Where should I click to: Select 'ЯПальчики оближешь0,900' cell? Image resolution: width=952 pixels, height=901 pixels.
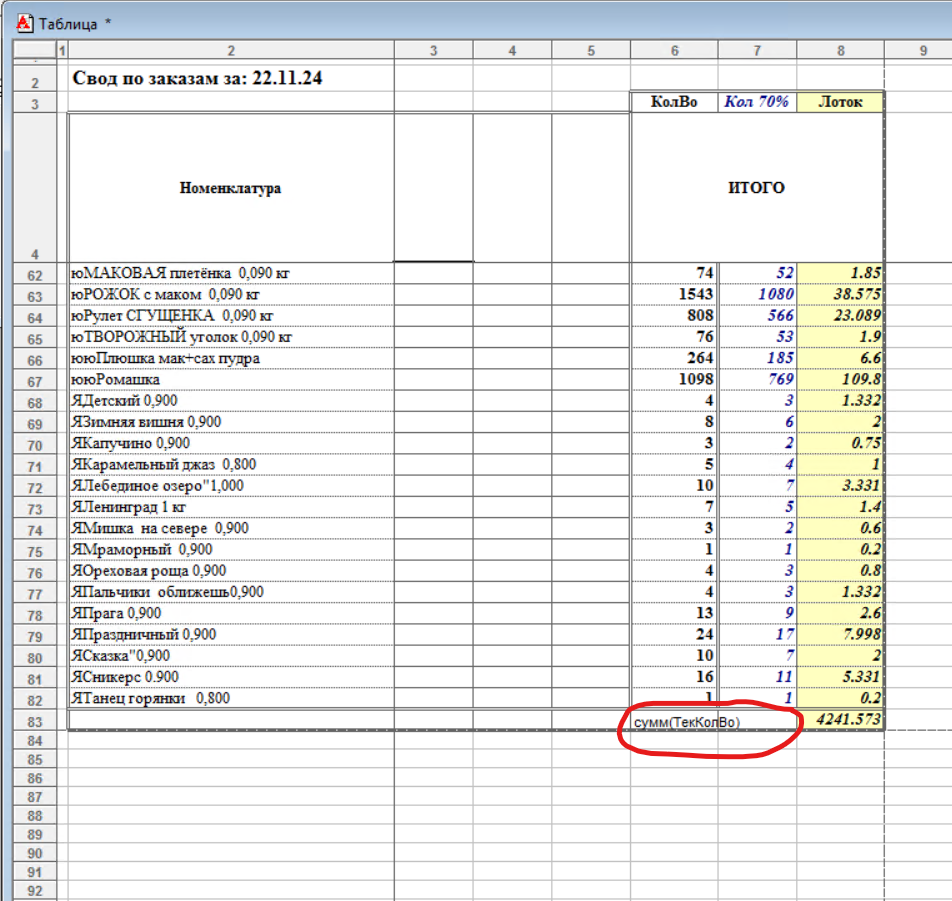pyautogui.click(x=231, y=592)
